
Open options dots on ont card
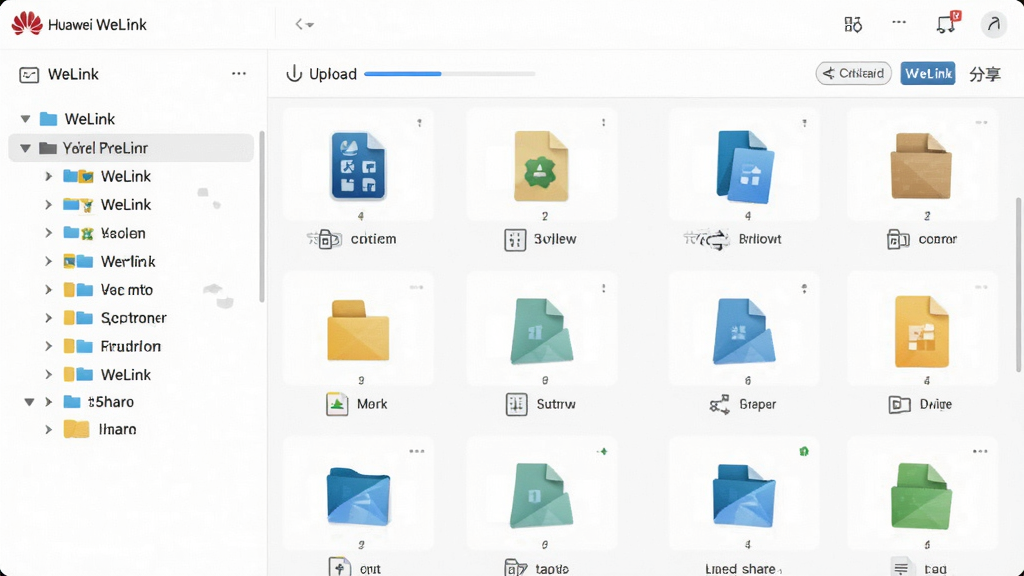coord(417,451)
